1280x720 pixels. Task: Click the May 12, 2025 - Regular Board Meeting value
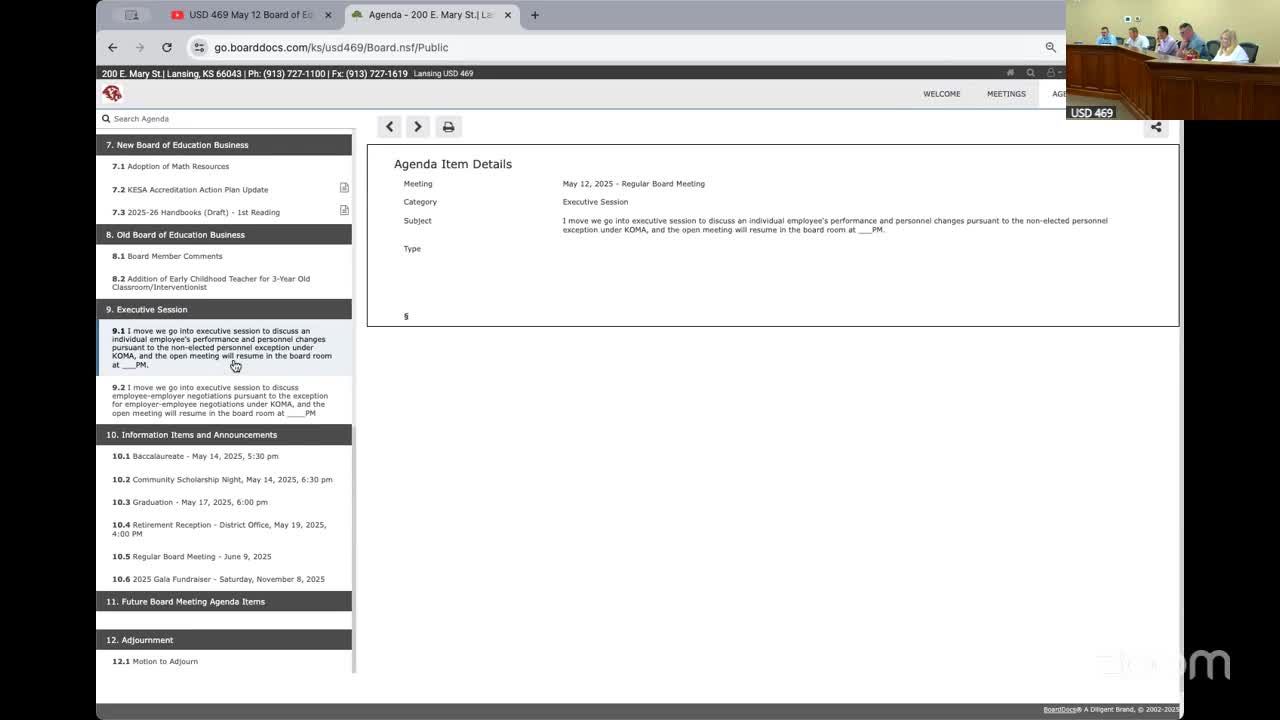[634, 184]
